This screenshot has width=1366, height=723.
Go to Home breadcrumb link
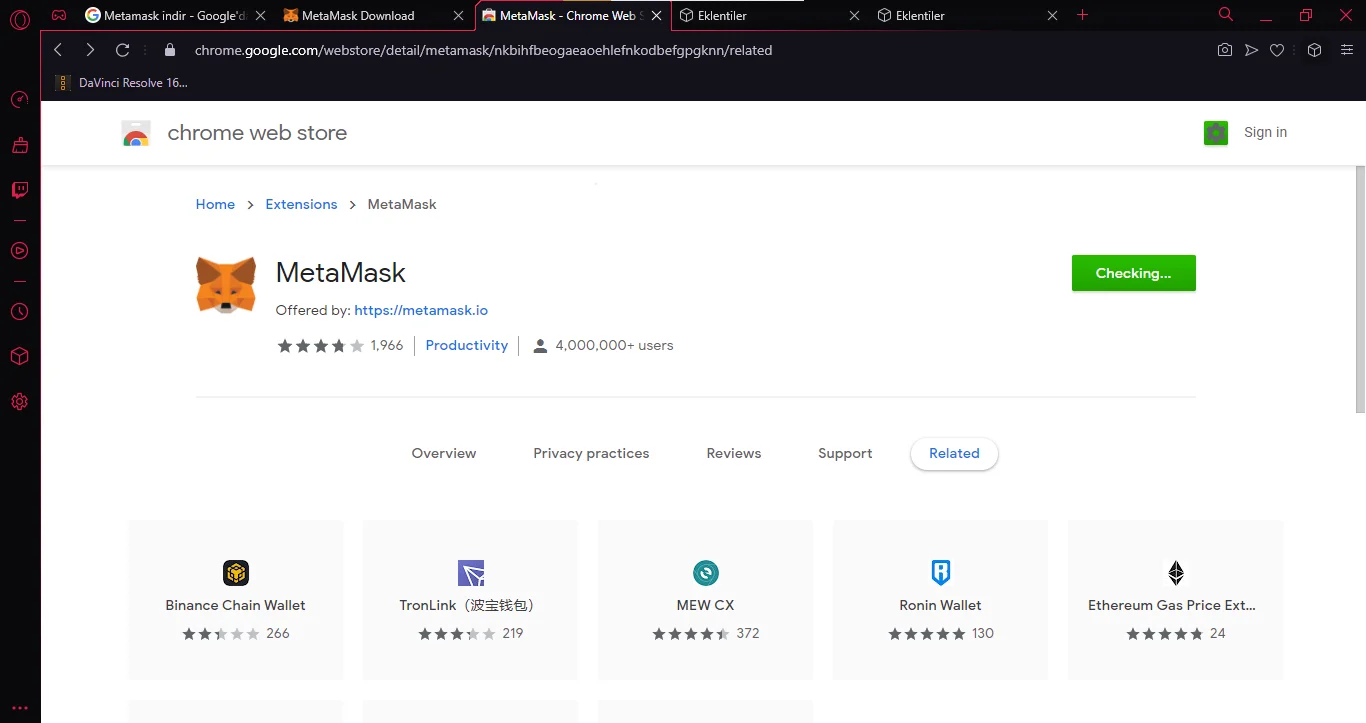[215, 204]
